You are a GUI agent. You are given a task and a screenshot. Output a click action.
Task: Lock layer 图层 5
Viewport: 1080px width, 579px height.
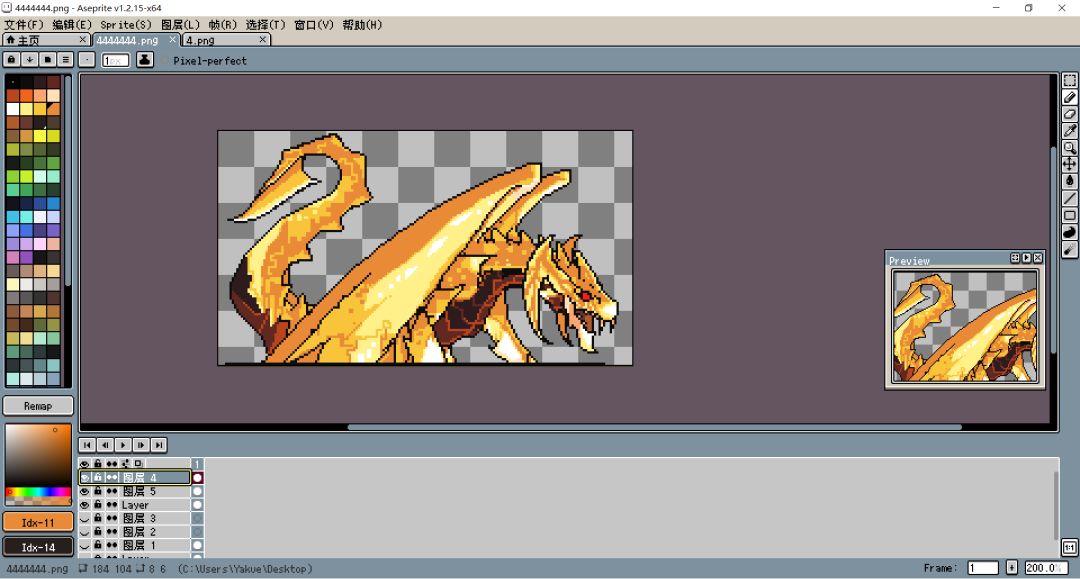click(x=98, y=491)
